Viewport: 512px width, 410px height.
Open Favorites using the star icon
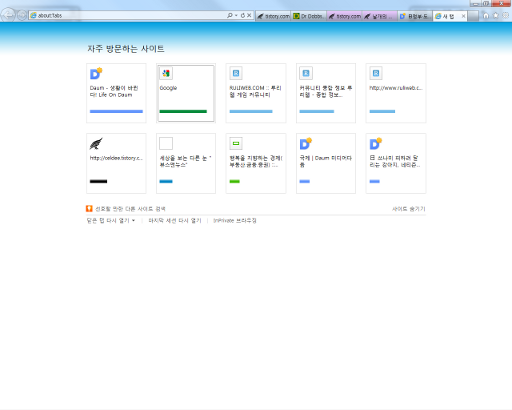click(496, 15)
